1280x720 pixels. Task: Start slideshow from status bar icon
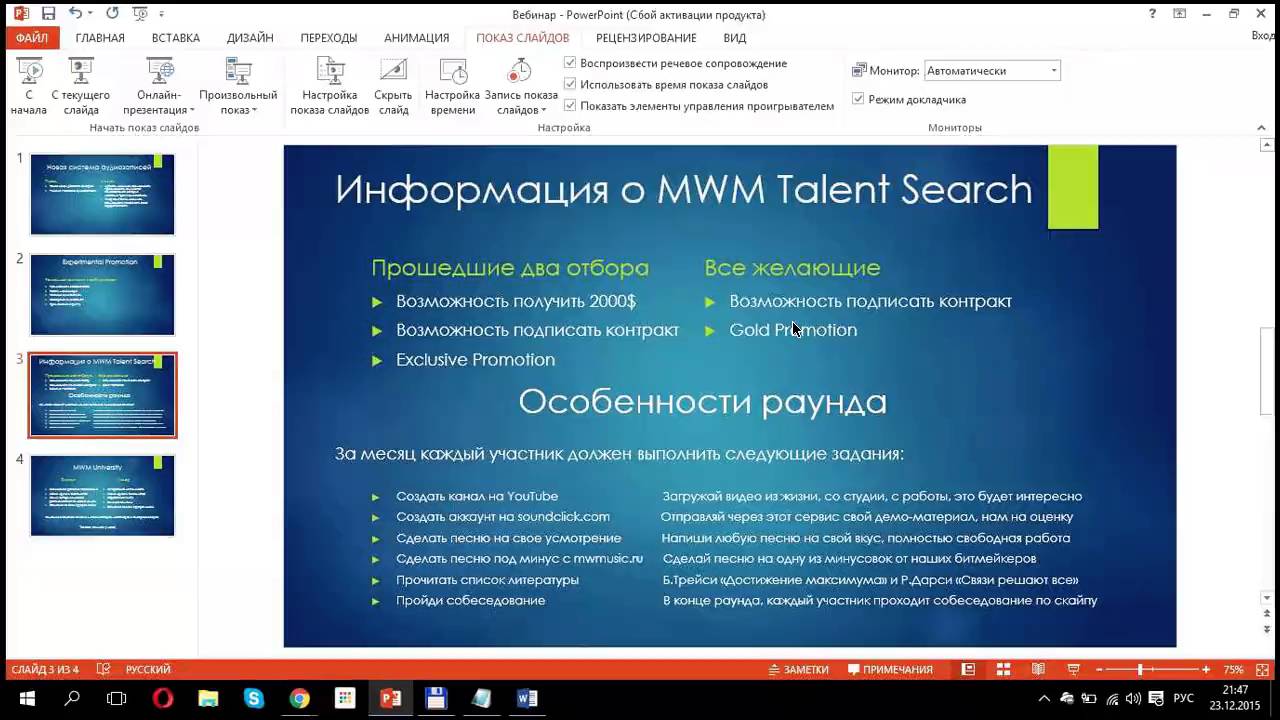click(1073, 669)
